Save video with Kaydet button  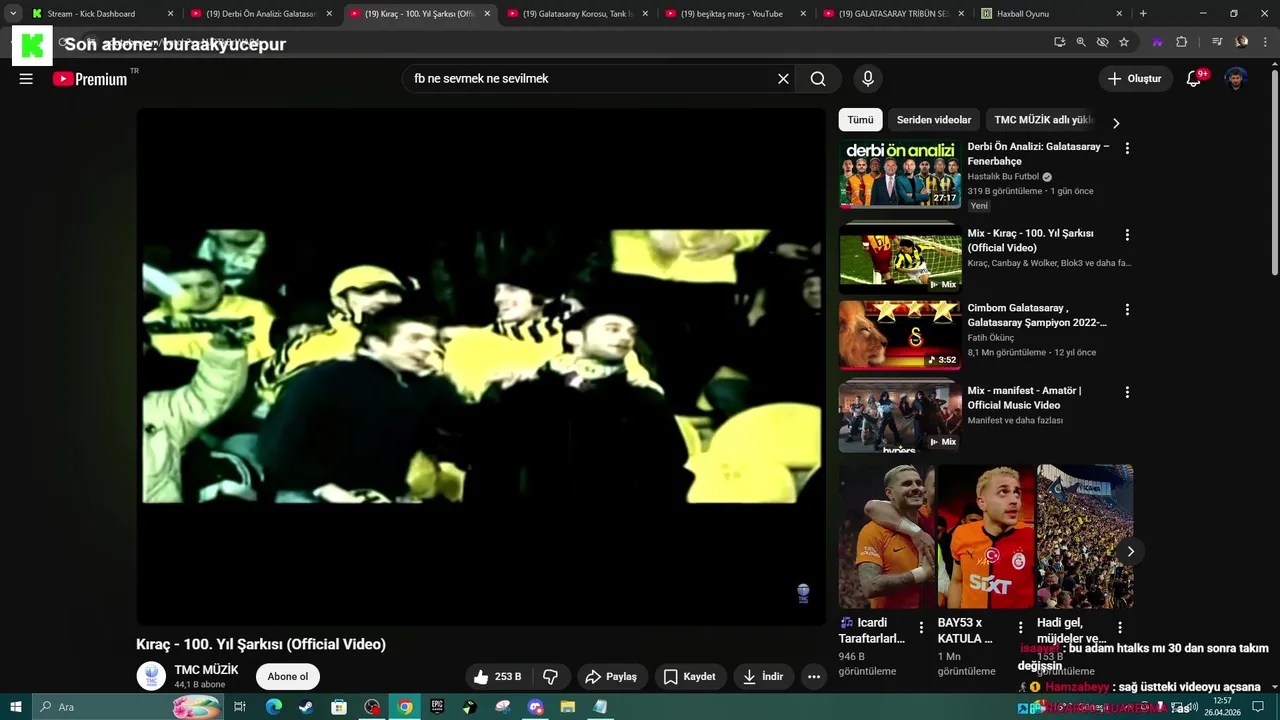690,677
